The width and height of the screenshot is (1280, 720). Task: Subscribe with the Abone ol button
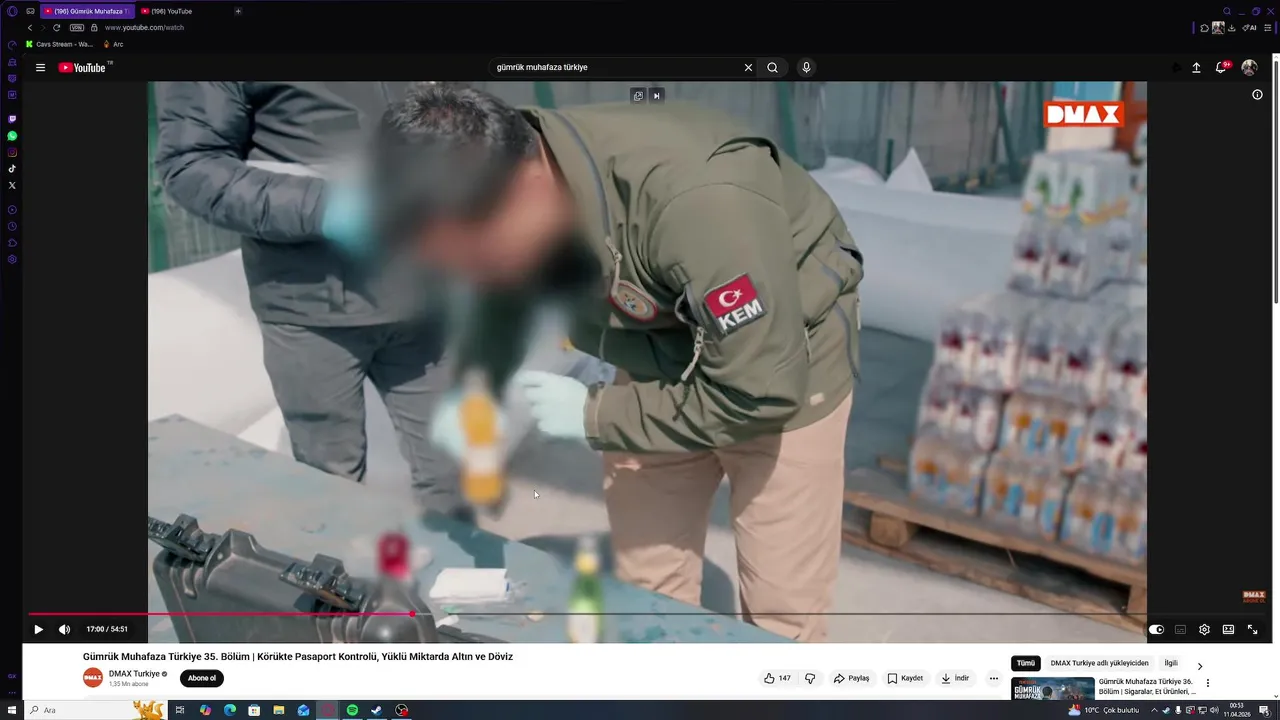point(202,678)
